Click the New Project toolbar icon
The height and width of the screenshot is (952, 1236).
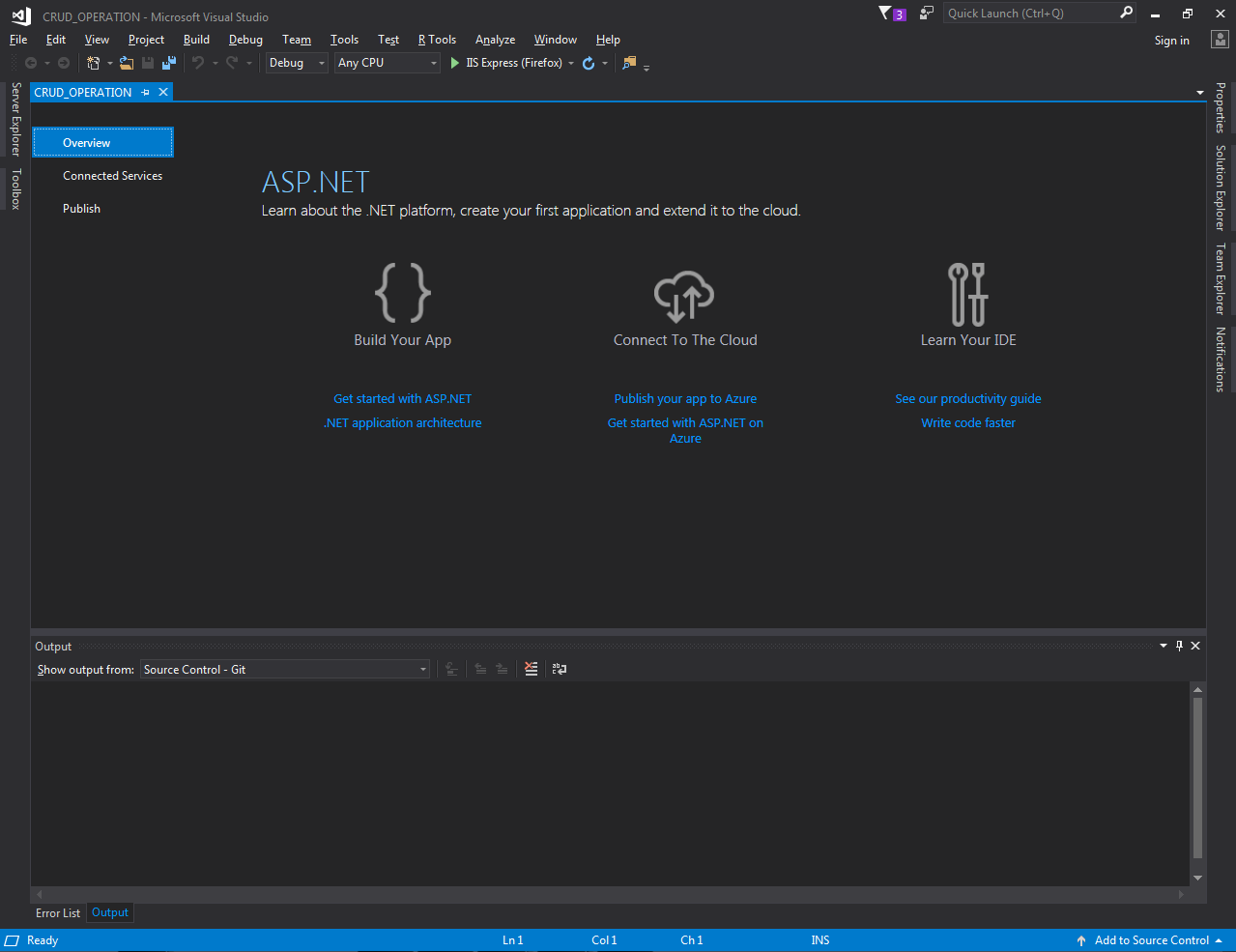94,63
